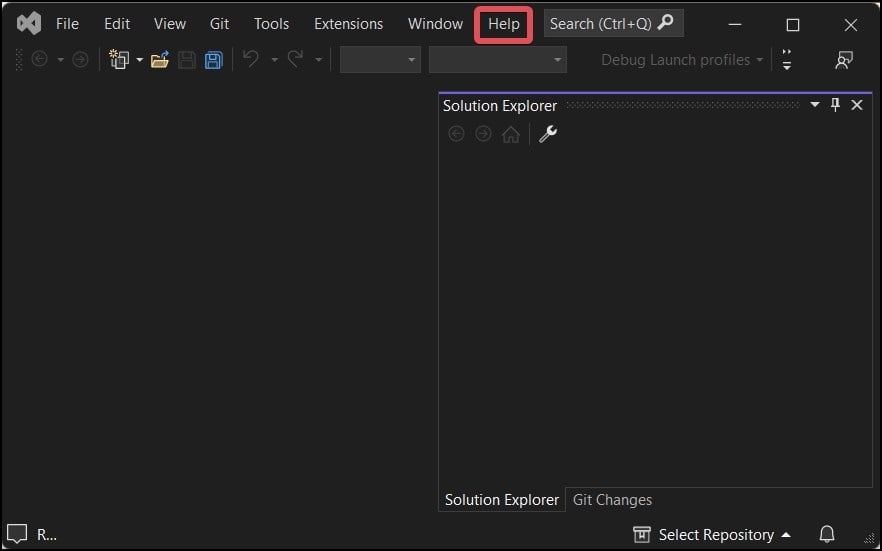Open Solution Explorer window position dropdown
The width and height of the screenshot is (882, 551).
pyautogui.click(x=814, y=105)
